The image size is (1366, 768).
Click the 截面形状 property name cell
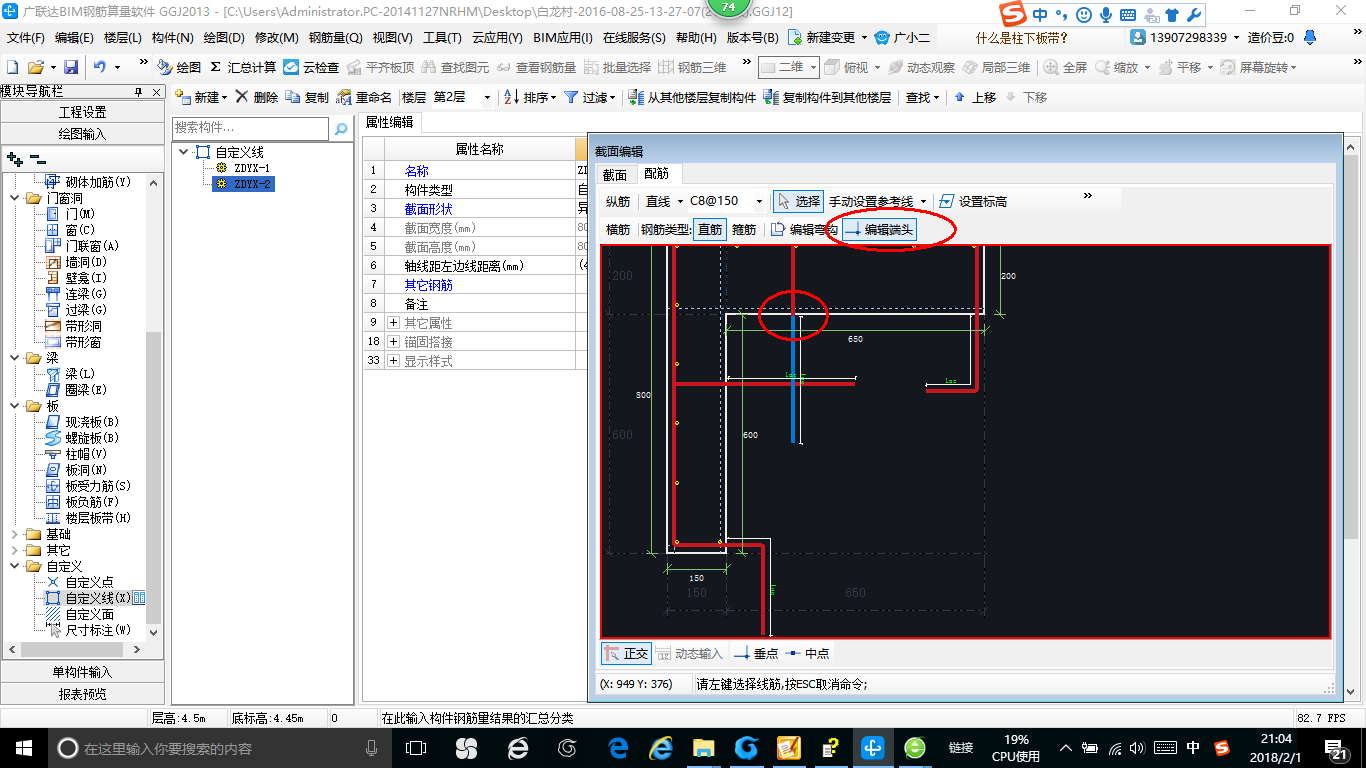pyautogui.click(x=480, y=208)
